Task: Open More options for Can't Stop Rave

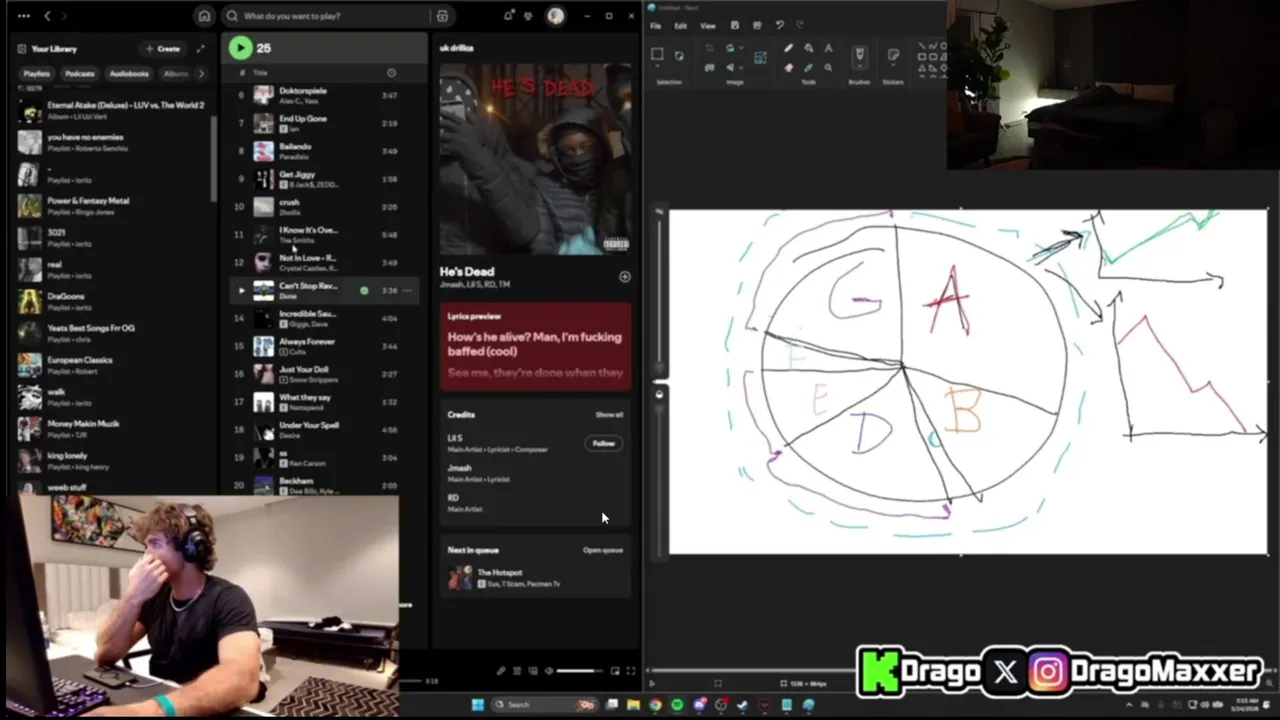Action: point(407,290)
